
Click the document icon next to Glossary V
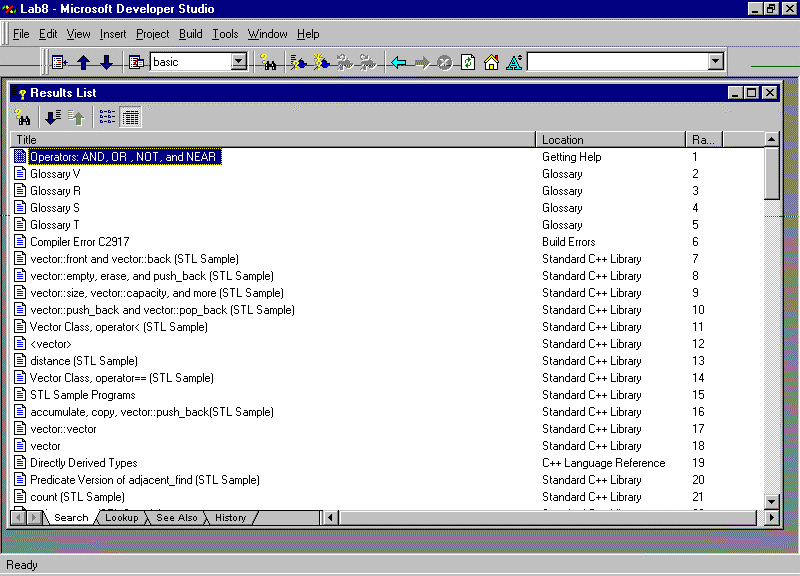(20, 173)
